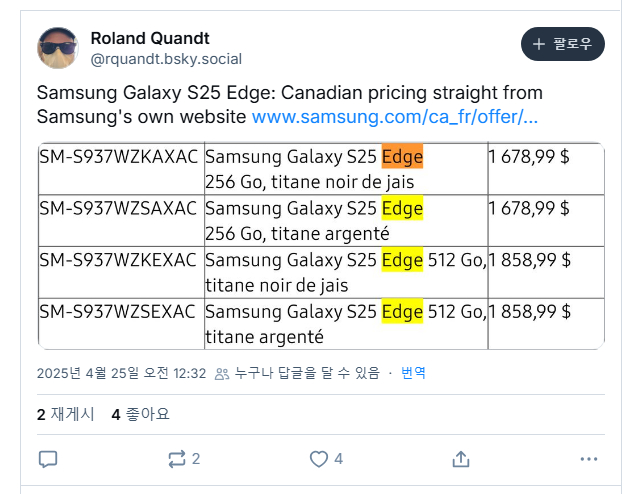Image resolution: width=641 pixels, height=494 pixels.
Task: Open the share upload icon
Action: click(x=461, y=459)
